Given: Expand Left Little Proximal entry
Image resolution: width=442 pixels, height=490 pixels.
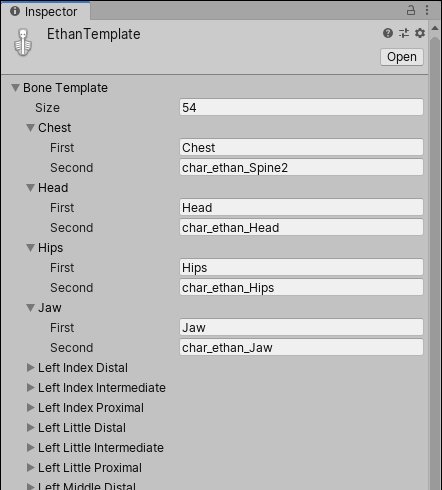Looking at the screenshot, I should [x=31, y=468].
